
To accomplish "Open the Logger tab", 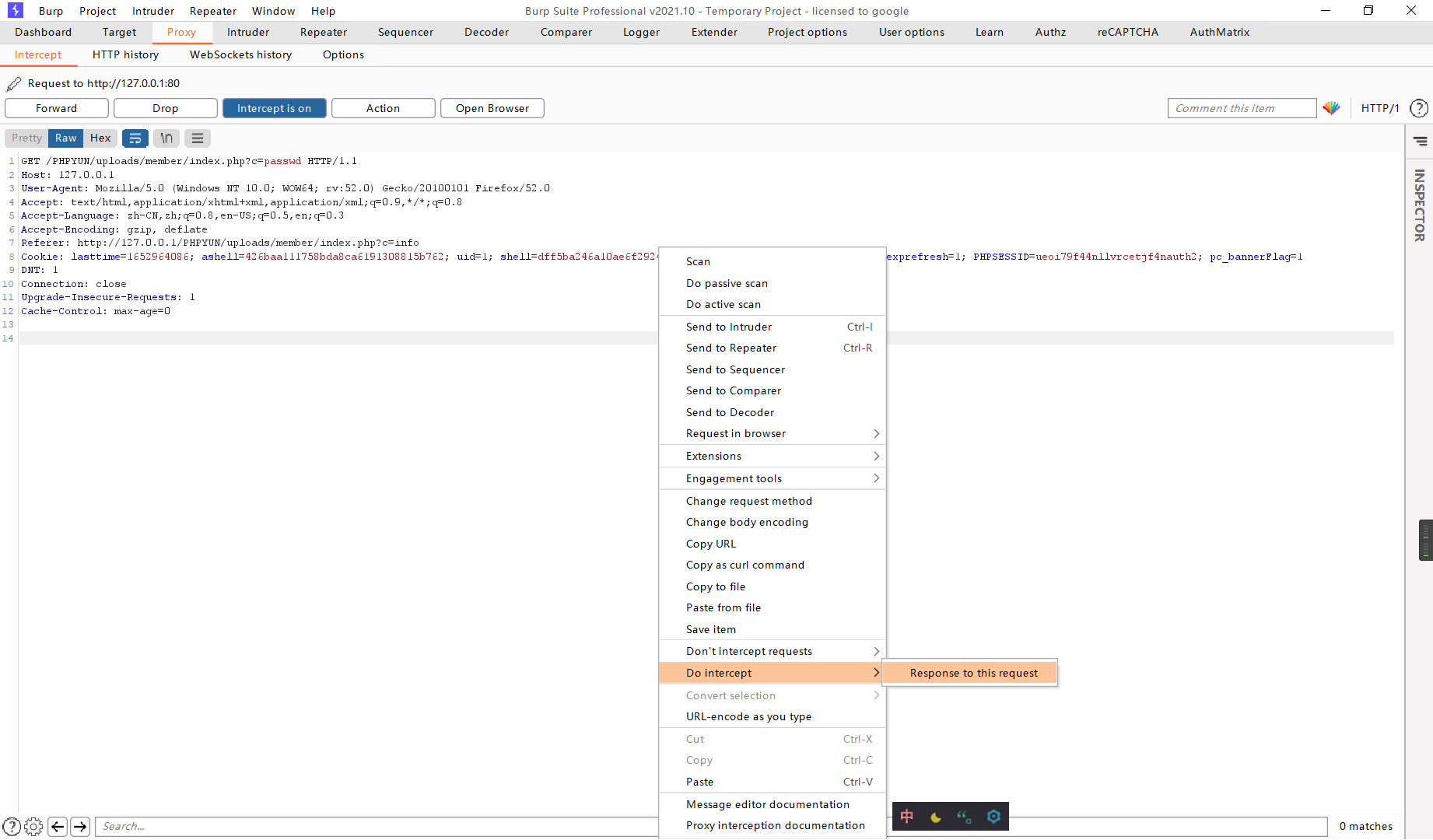I will click(x=642, y=32).
